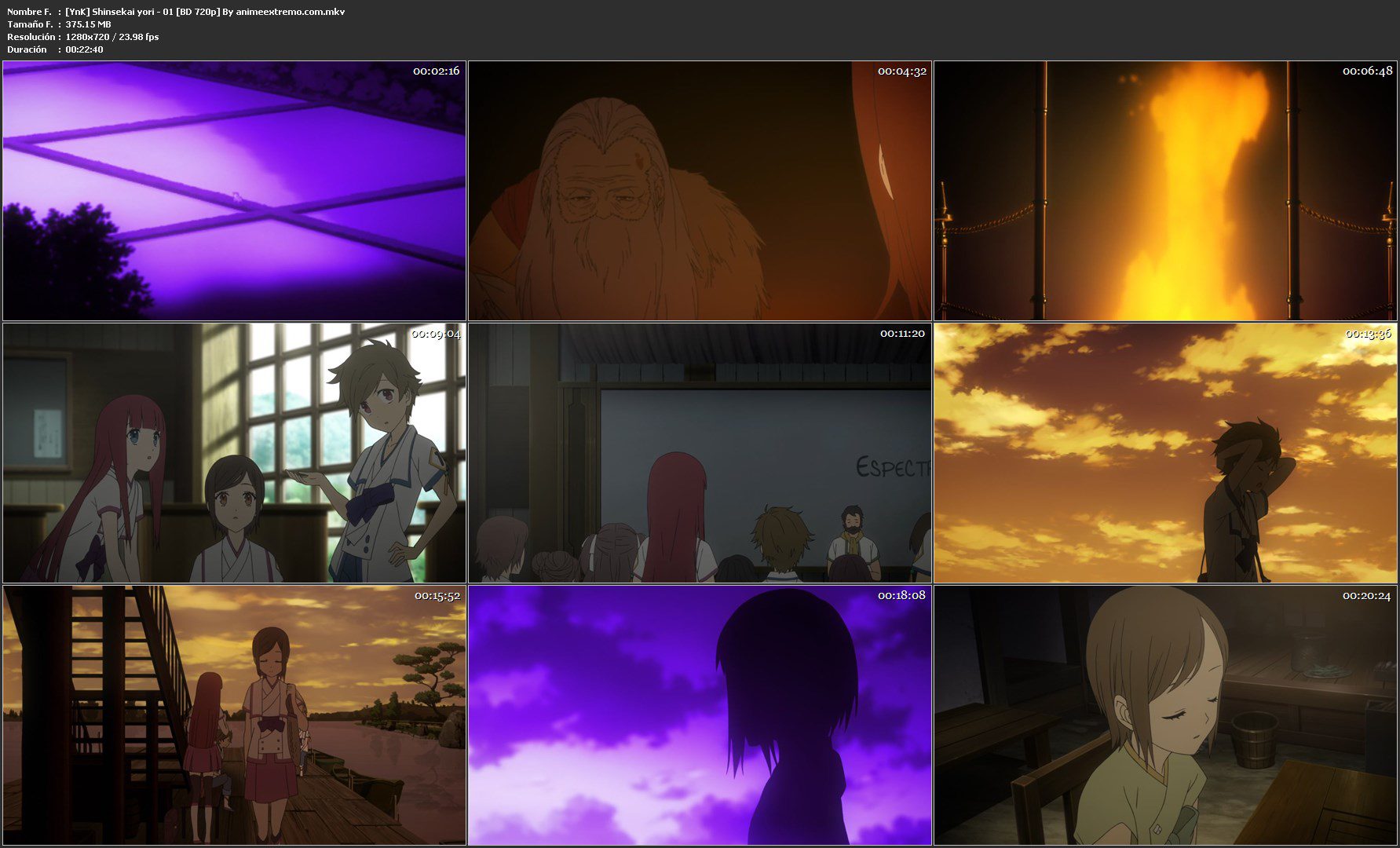Image resolution: width=1400 pixels, height=848 pixels.
Task: Select the purple sky silhouette thumbnail
Action: coord(700,715)
